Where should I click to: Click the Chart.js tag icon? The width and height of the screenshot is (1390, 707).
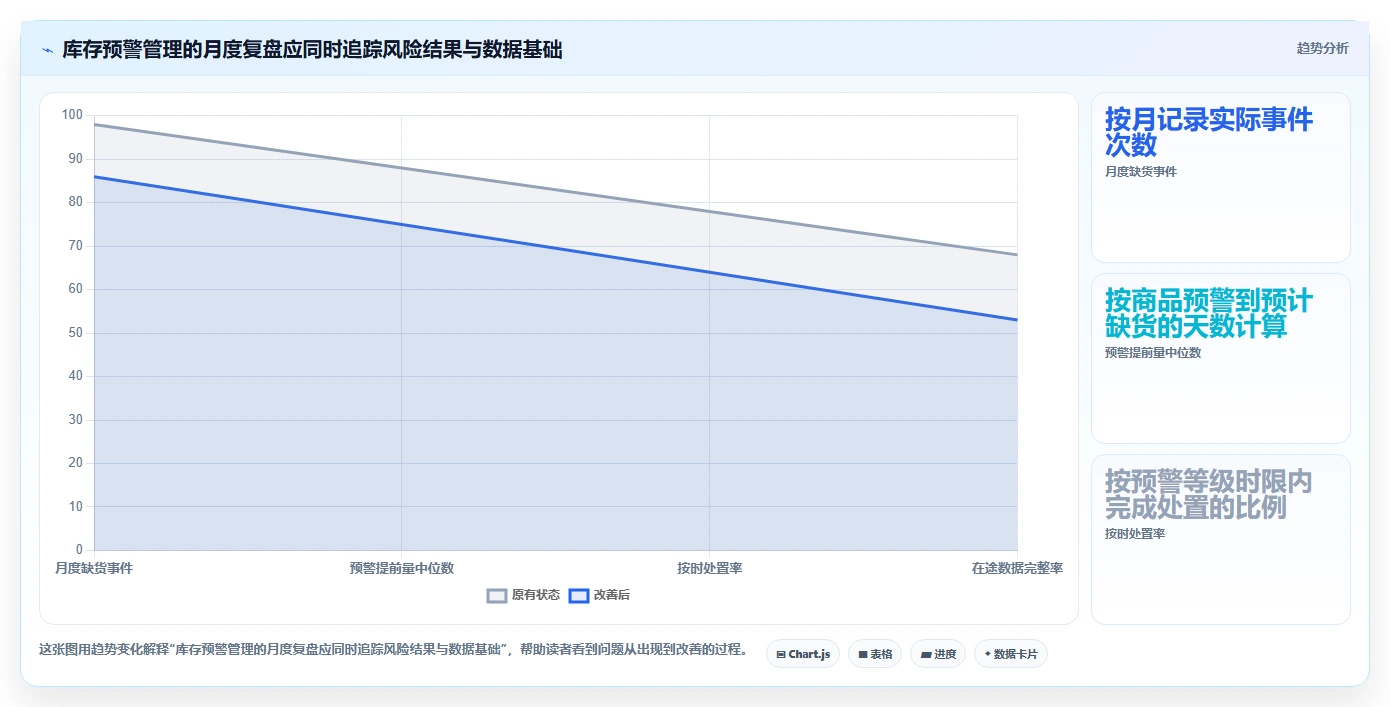781,655
